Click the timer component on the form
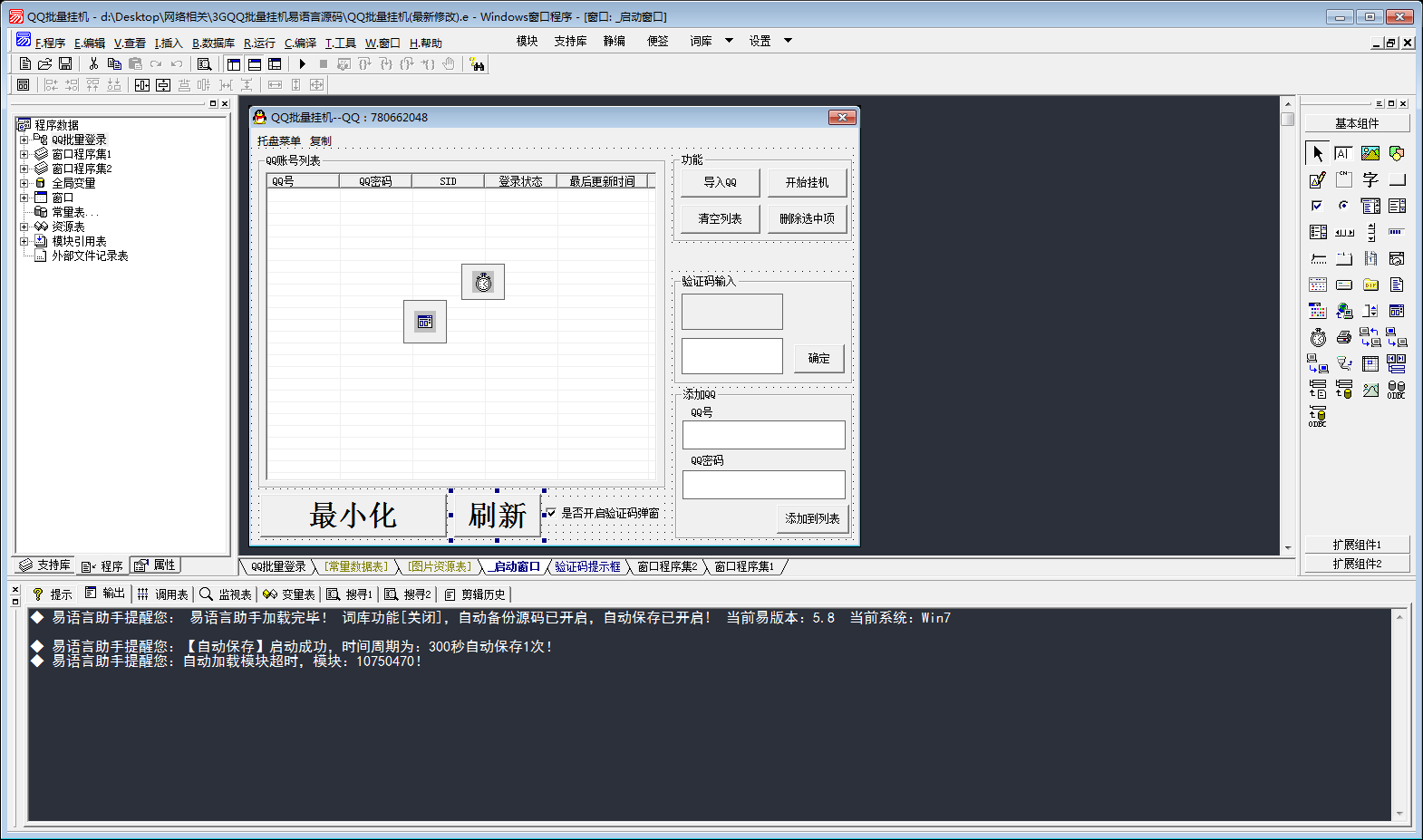This screenshot has height=840, width=1423. point(483,282)
